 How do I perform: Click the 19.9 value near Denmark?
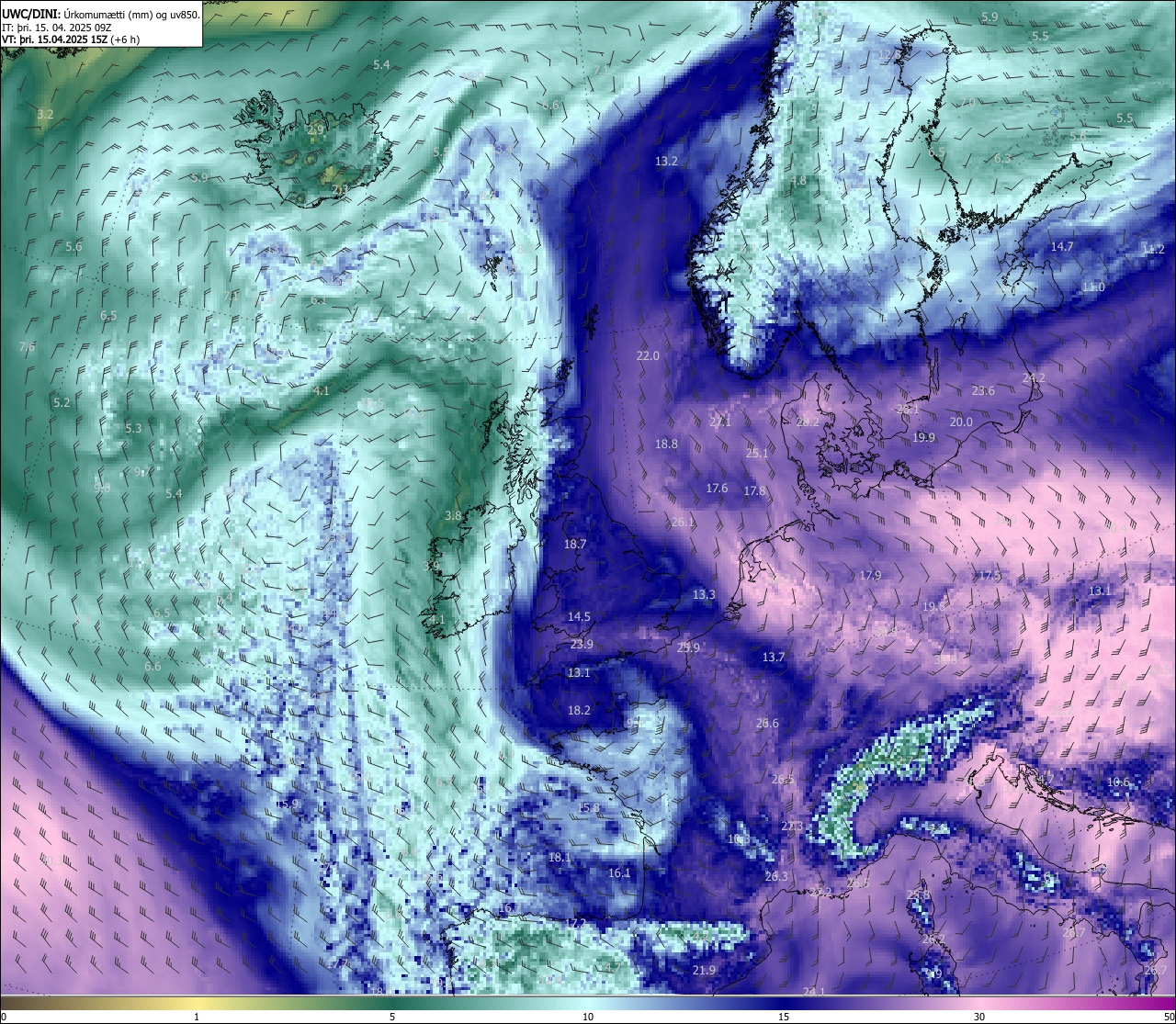tap(924, 437)
